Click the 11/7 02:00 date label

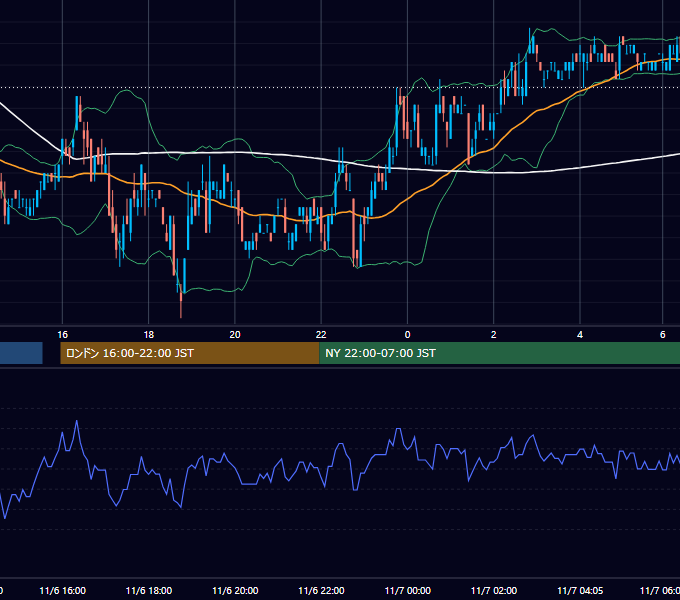(x=494, y=590)
